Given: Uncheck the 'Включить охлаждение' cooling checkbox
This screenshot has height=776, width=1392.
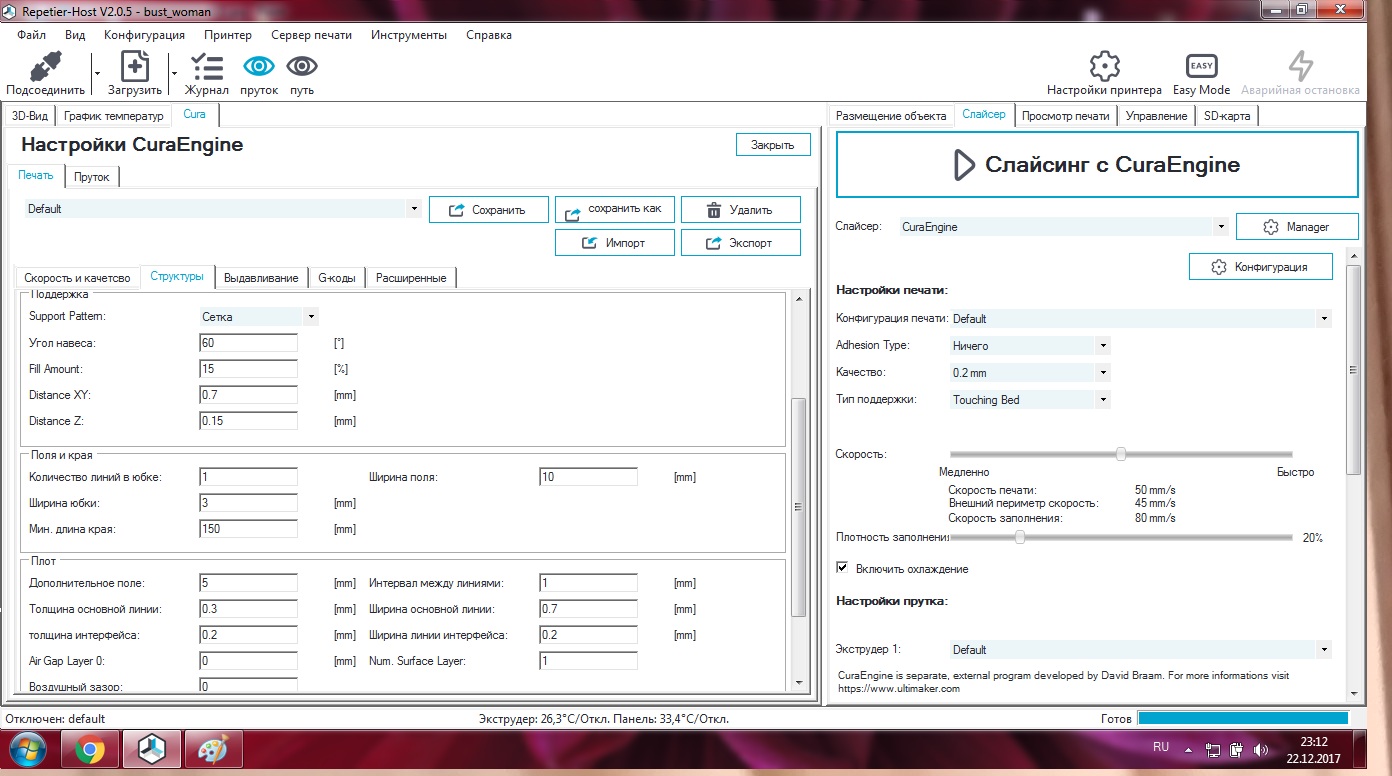Looking at the screenshot, I should (x=842, y=568).
